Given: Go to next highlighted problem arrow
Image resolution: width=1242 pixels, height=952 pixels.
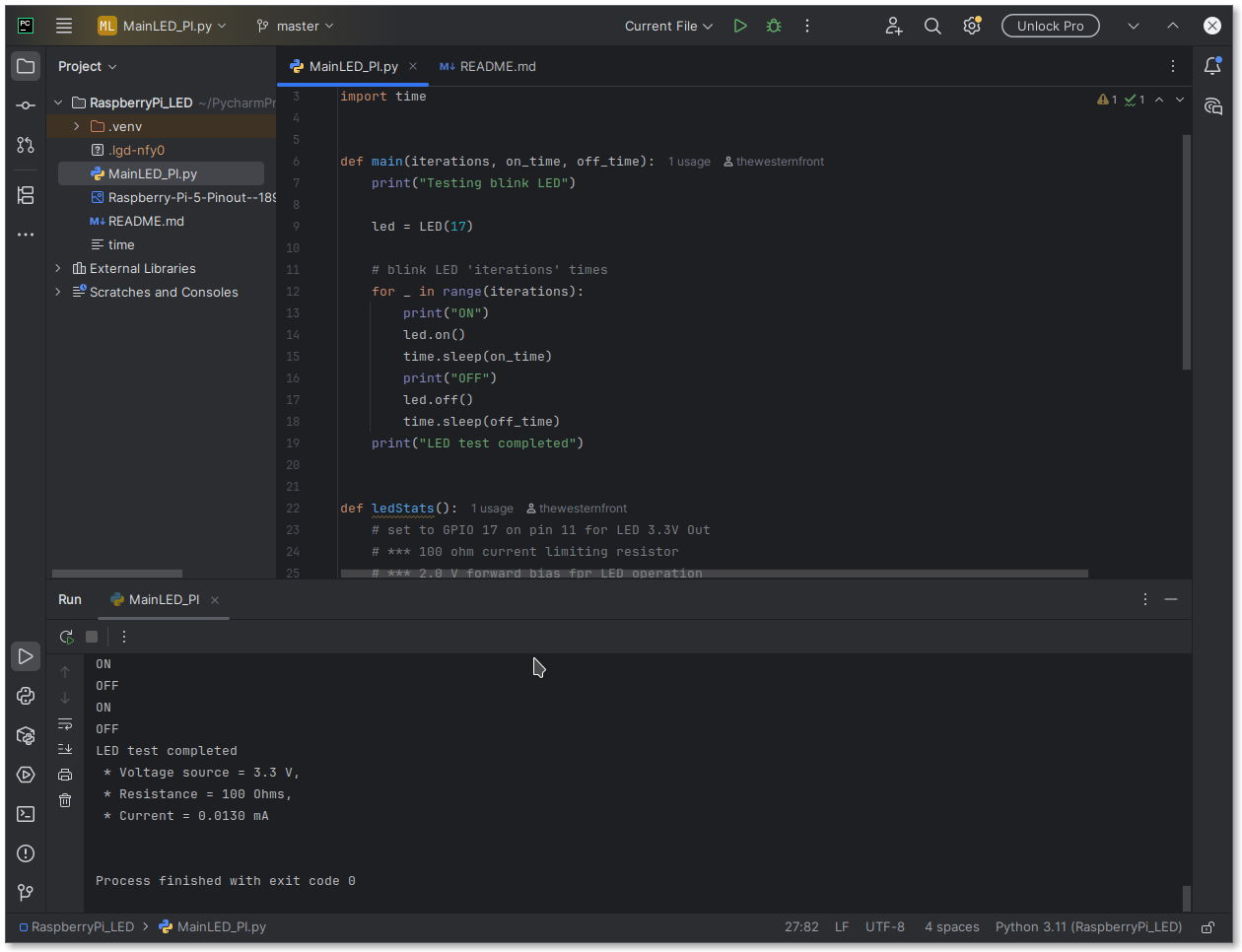Looking at the screenshot, I should tap(1180, 100).
